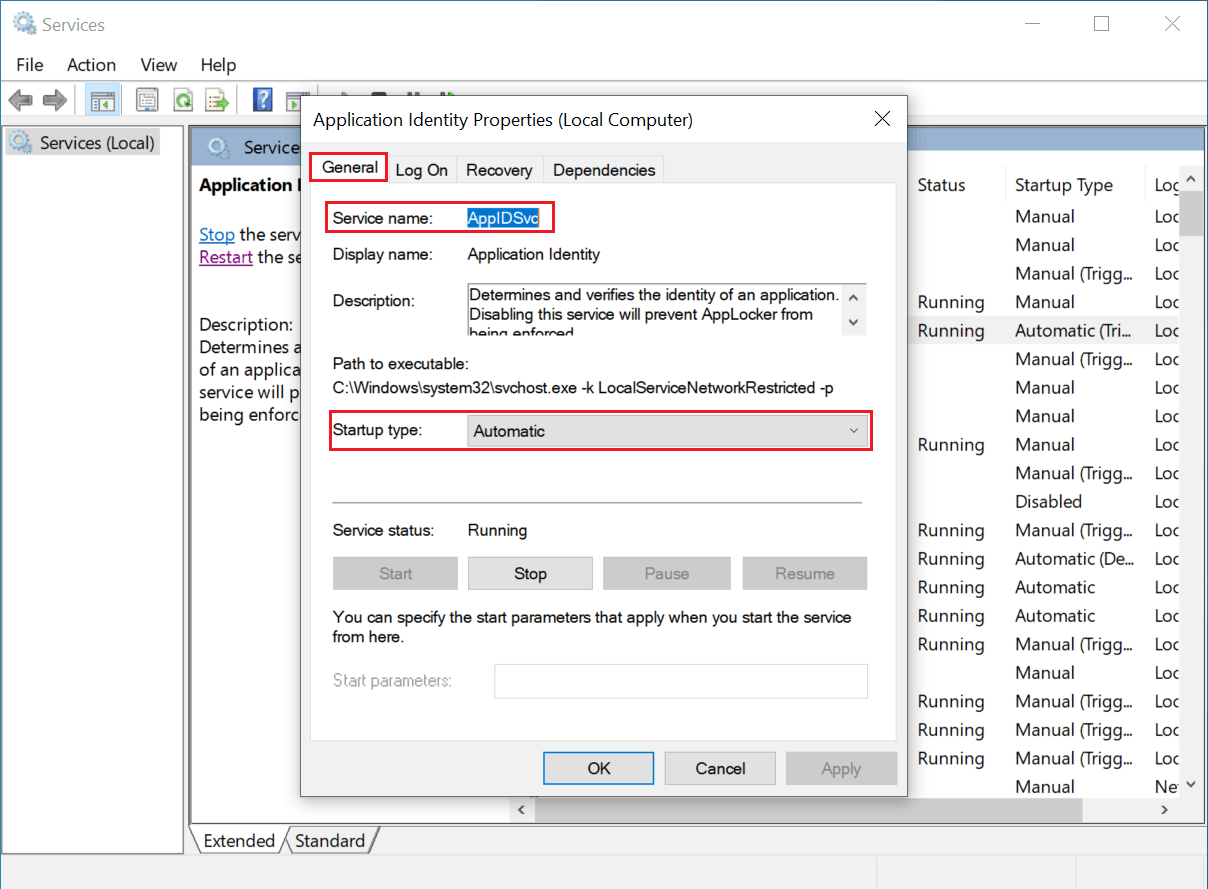Open the View menu

pyautogui.click(x=158, y=65)
